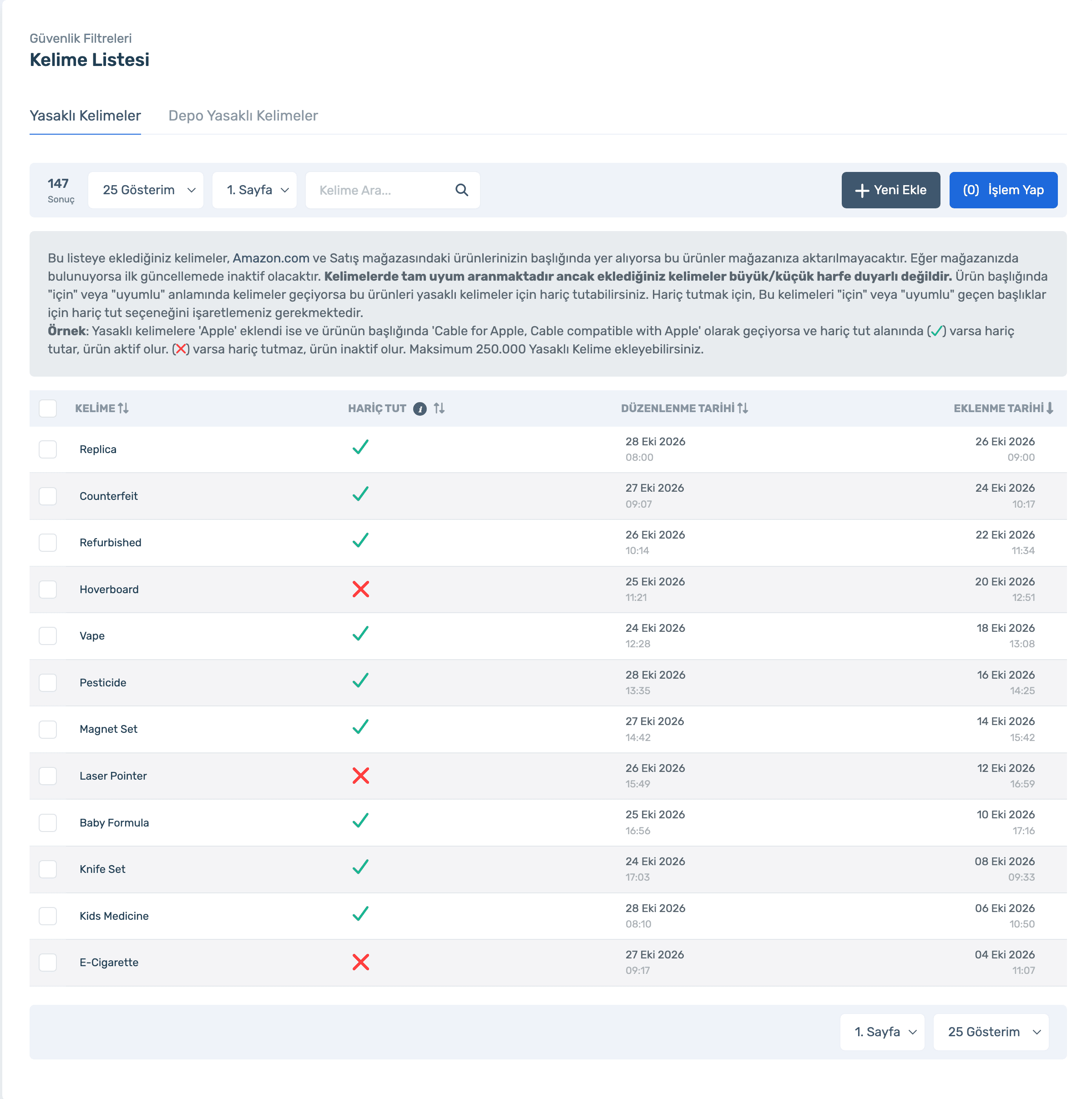The image size is (1092, 1099).
Task: Open the bottom 25 Gösterim dropdown
Action: coord(991,1032)
